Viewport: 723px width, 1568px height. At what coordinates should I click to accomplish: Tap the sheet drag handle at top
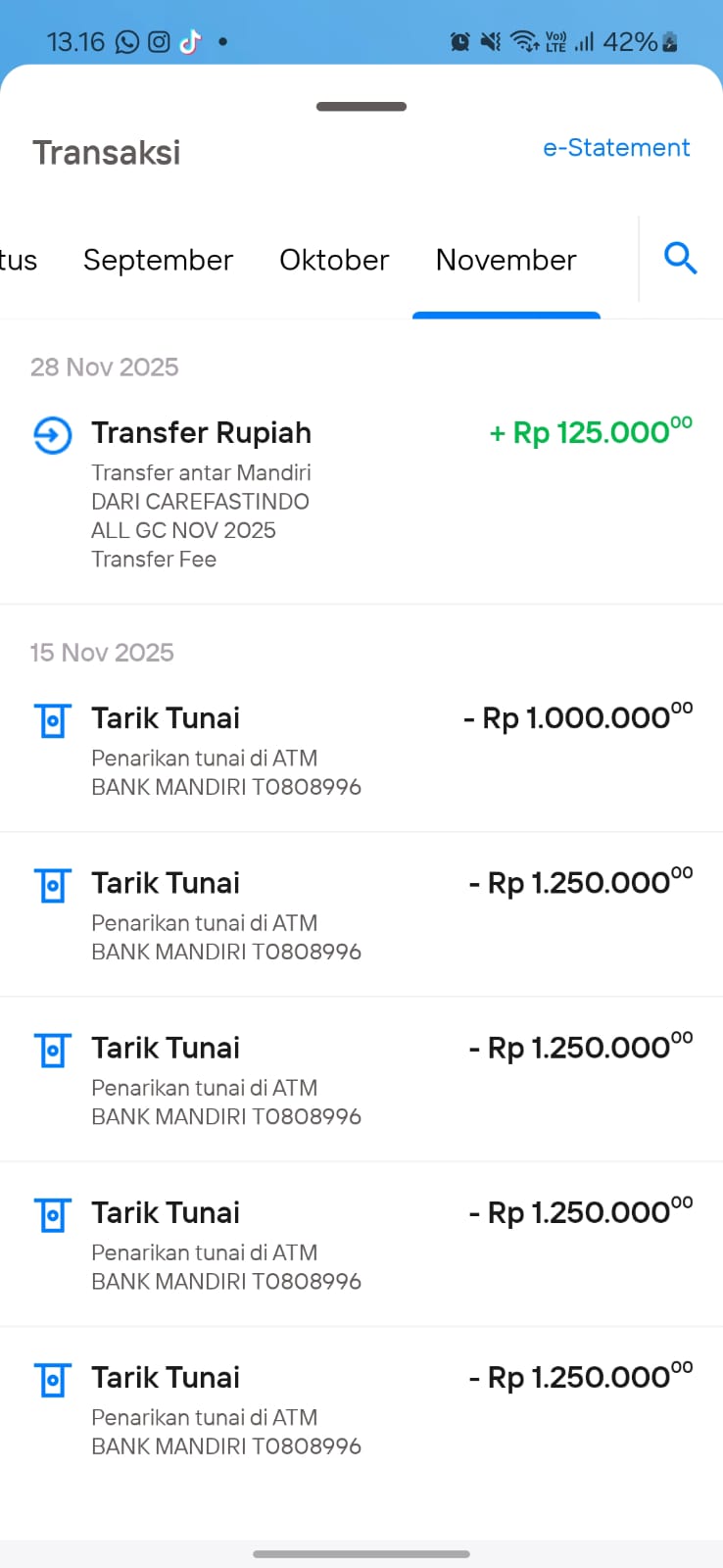[361, 107]
